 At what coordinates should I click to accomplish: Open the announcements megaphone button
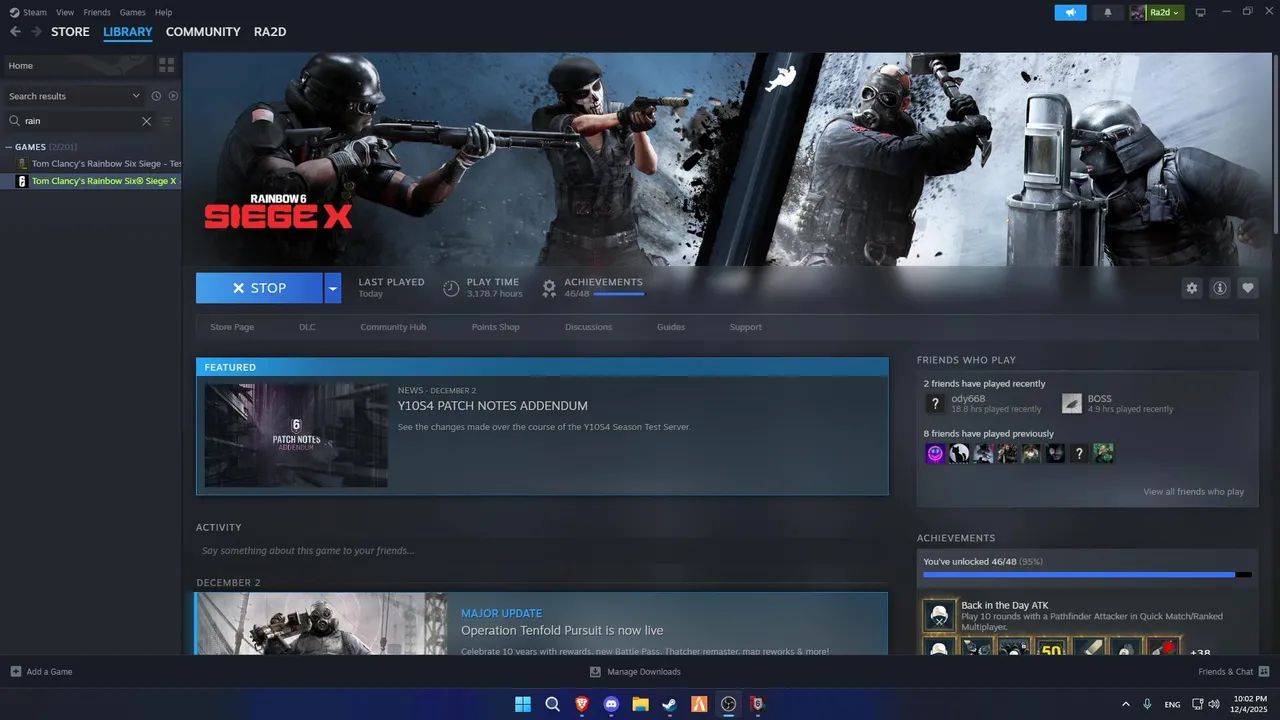click(1070, 12)
